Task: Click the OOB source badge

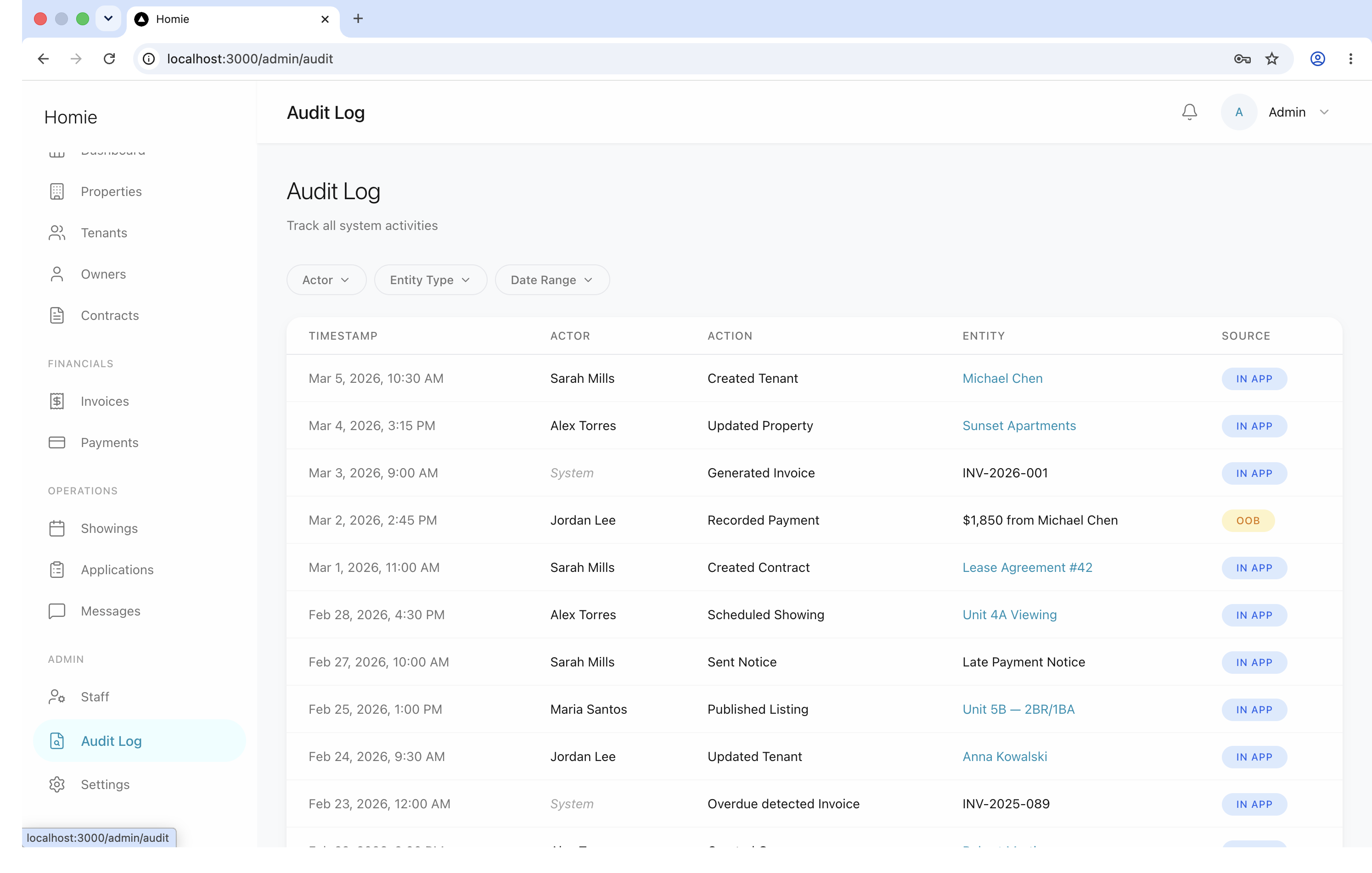Action: coord(1248,520)
